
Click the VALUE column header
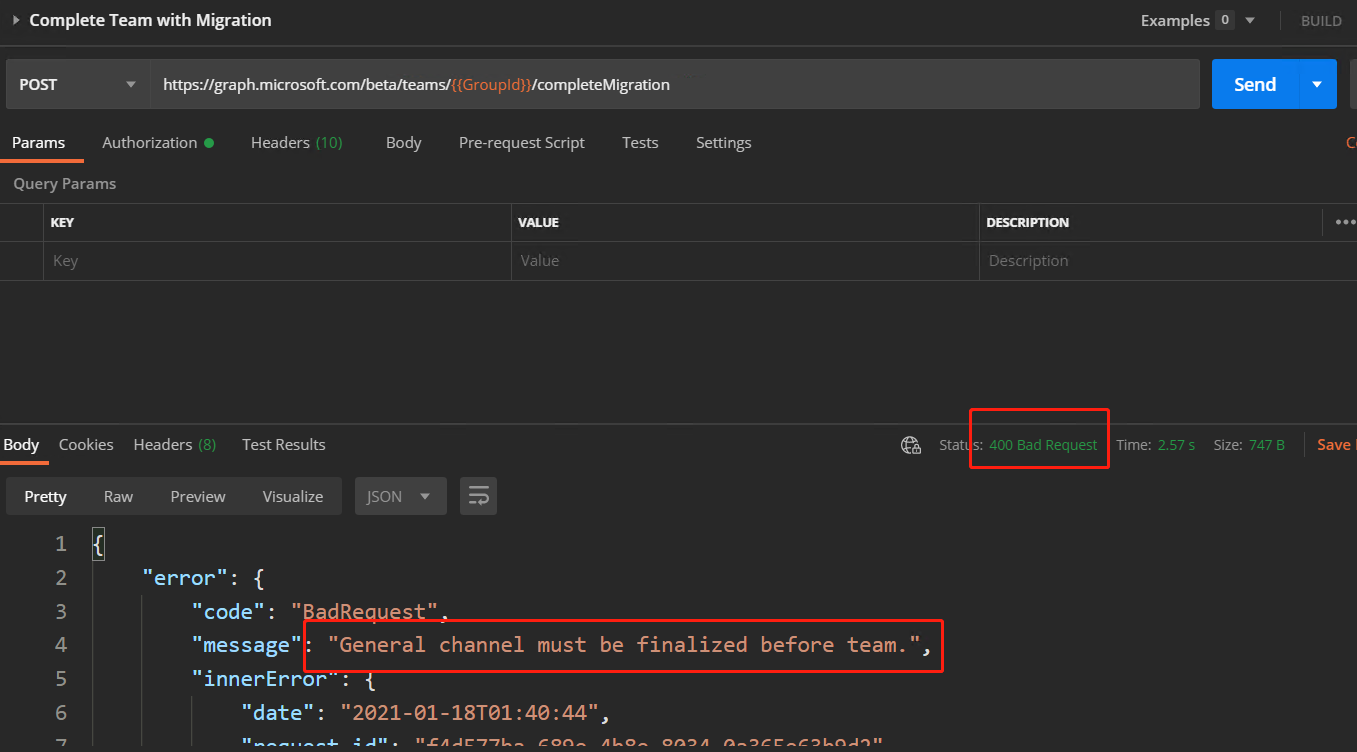(538, 223)
